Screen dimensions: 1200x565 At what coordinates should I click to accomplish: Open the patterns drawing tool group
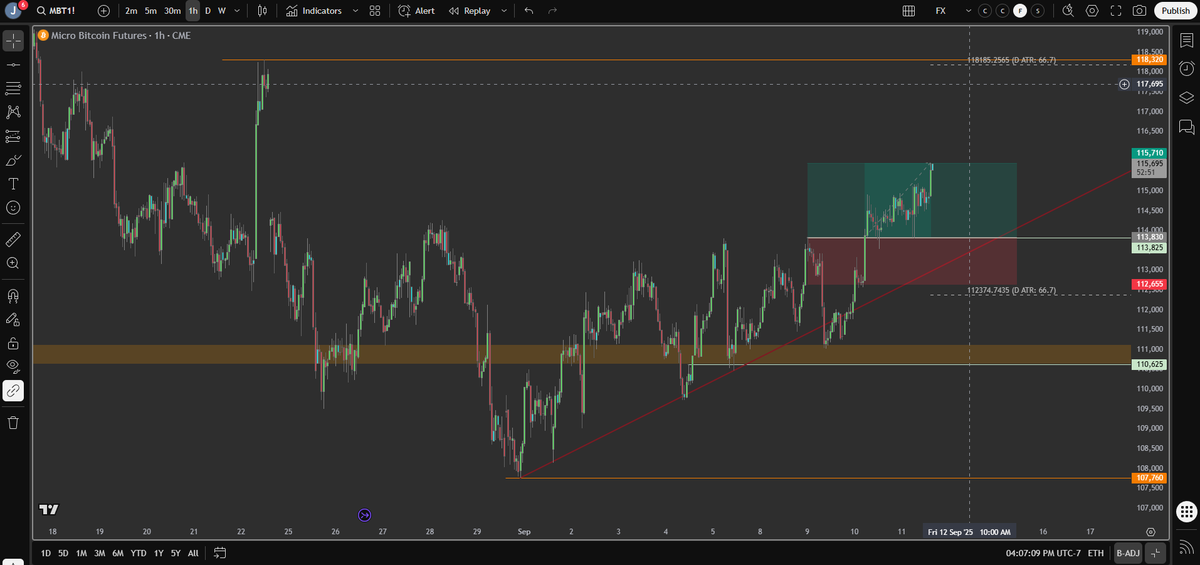tap(13, 111)
